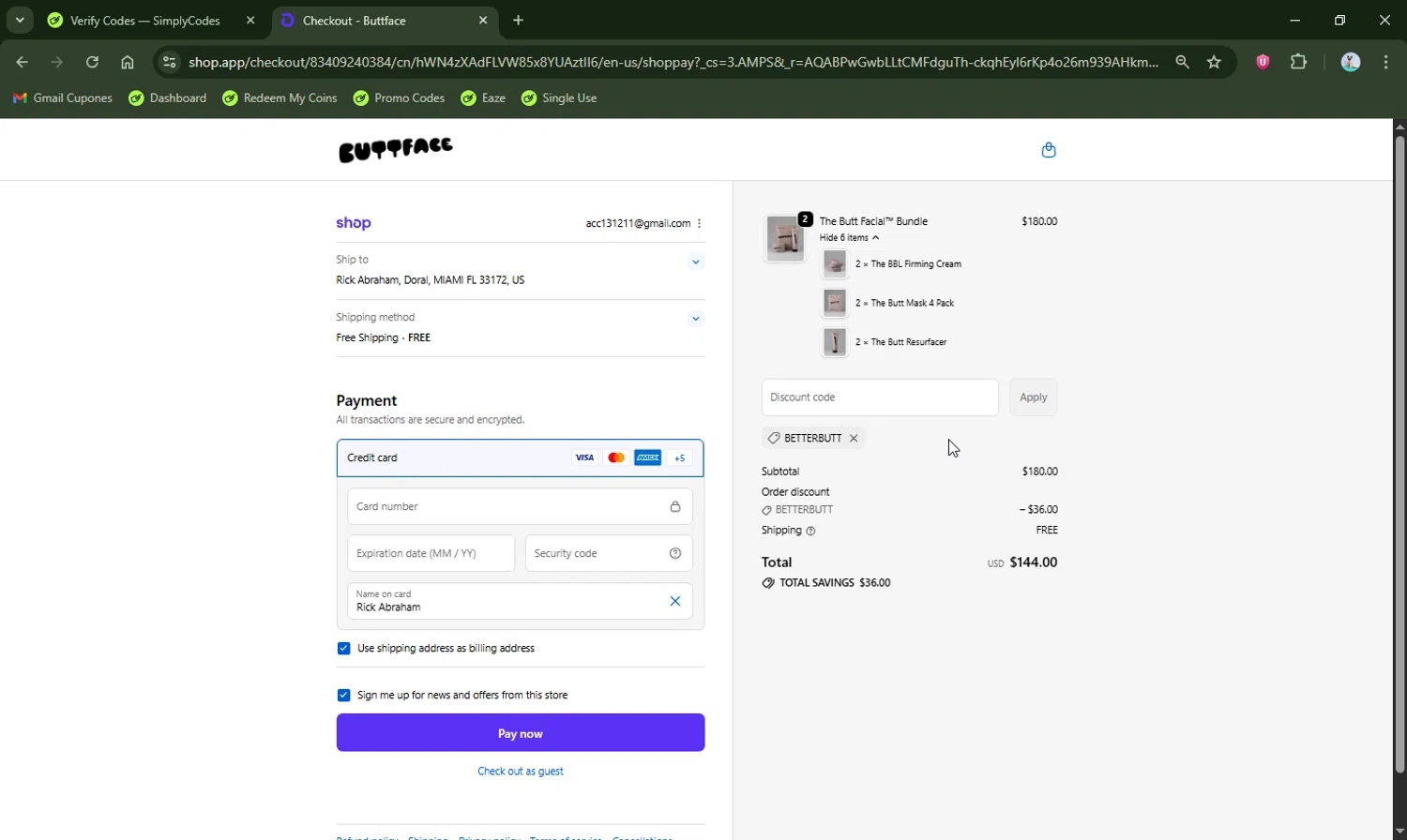Image resolution: width=1407 pixels, height=840 pixels.
Task: Open the Chrome profile avatar
Action: [x=1351, y=62]
